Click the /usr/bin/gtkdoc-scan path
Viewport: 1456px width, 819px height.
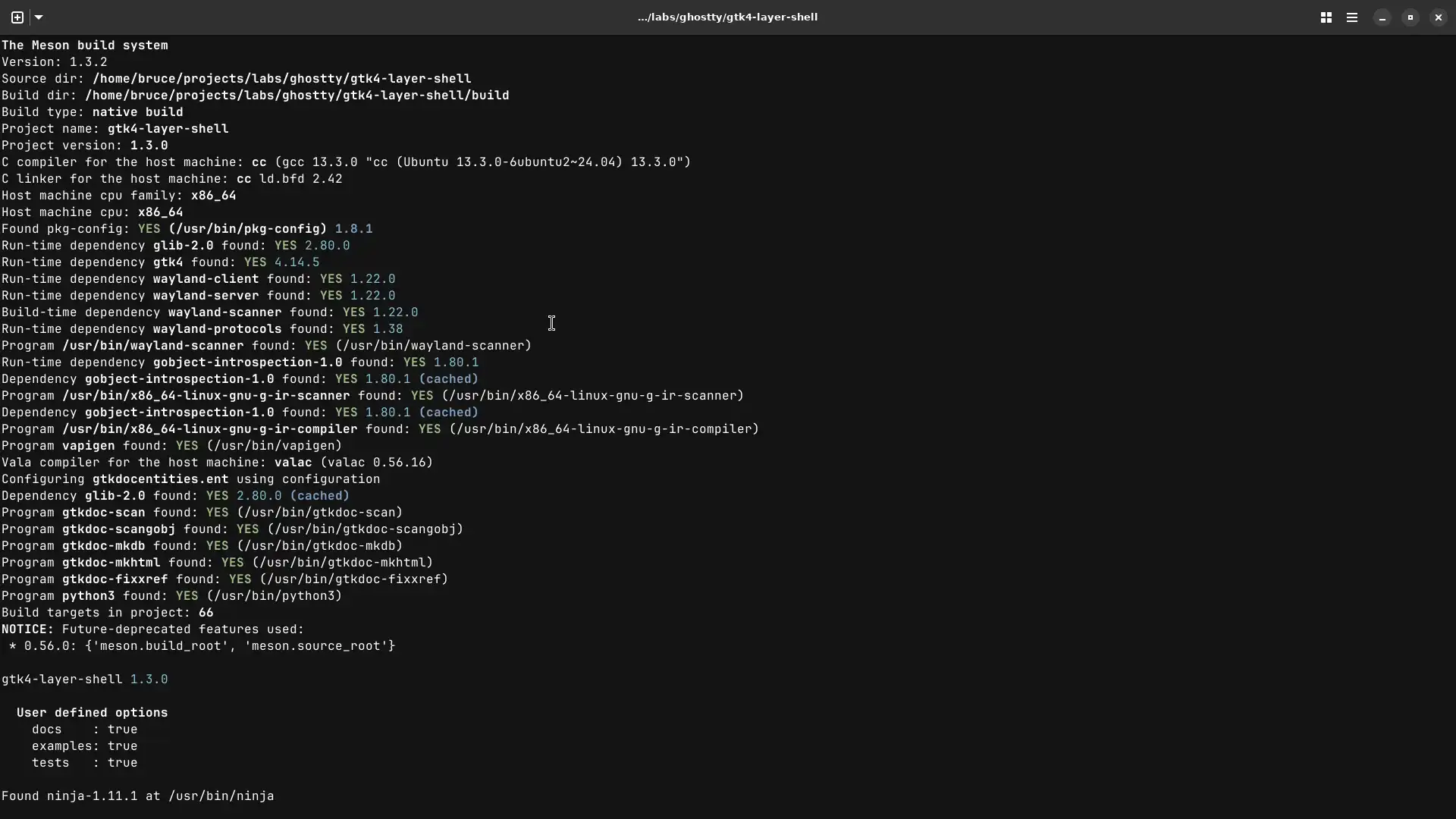click(x=322, y=513)
